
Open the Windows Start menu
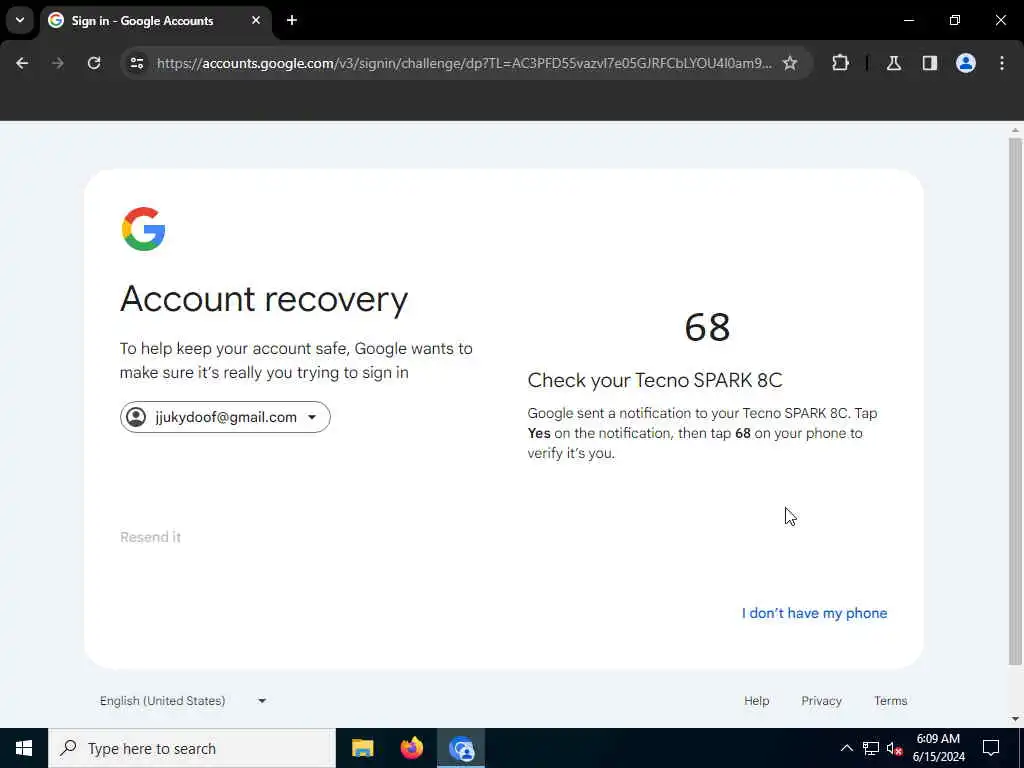point(24,748)
